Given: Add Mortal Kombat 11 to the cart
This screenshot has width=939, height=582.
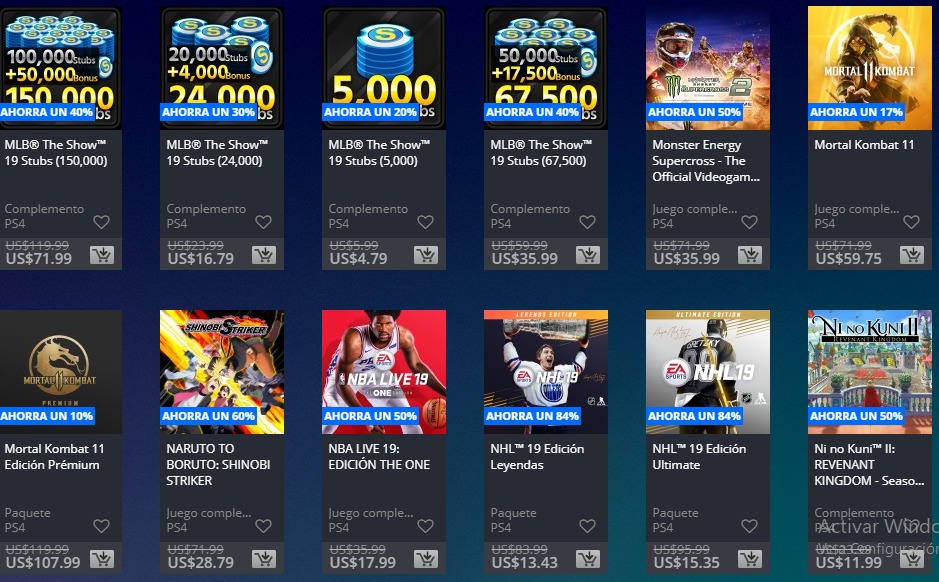Looking at the screenshot, I should pyautogui.click(x=911, y=255).
